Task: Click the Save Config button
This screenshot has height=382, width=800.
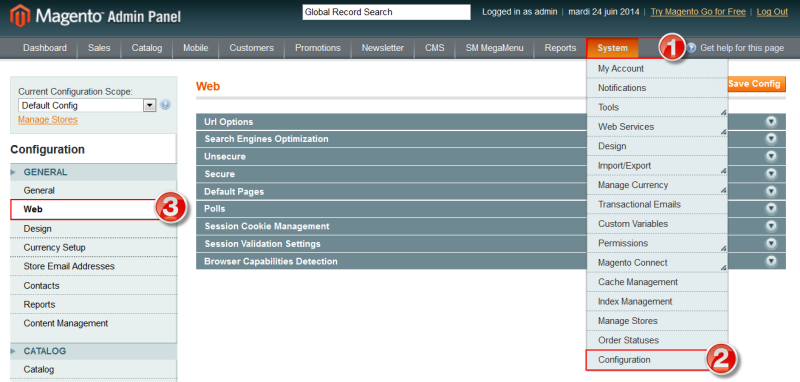Action: (x=757, y=84)
